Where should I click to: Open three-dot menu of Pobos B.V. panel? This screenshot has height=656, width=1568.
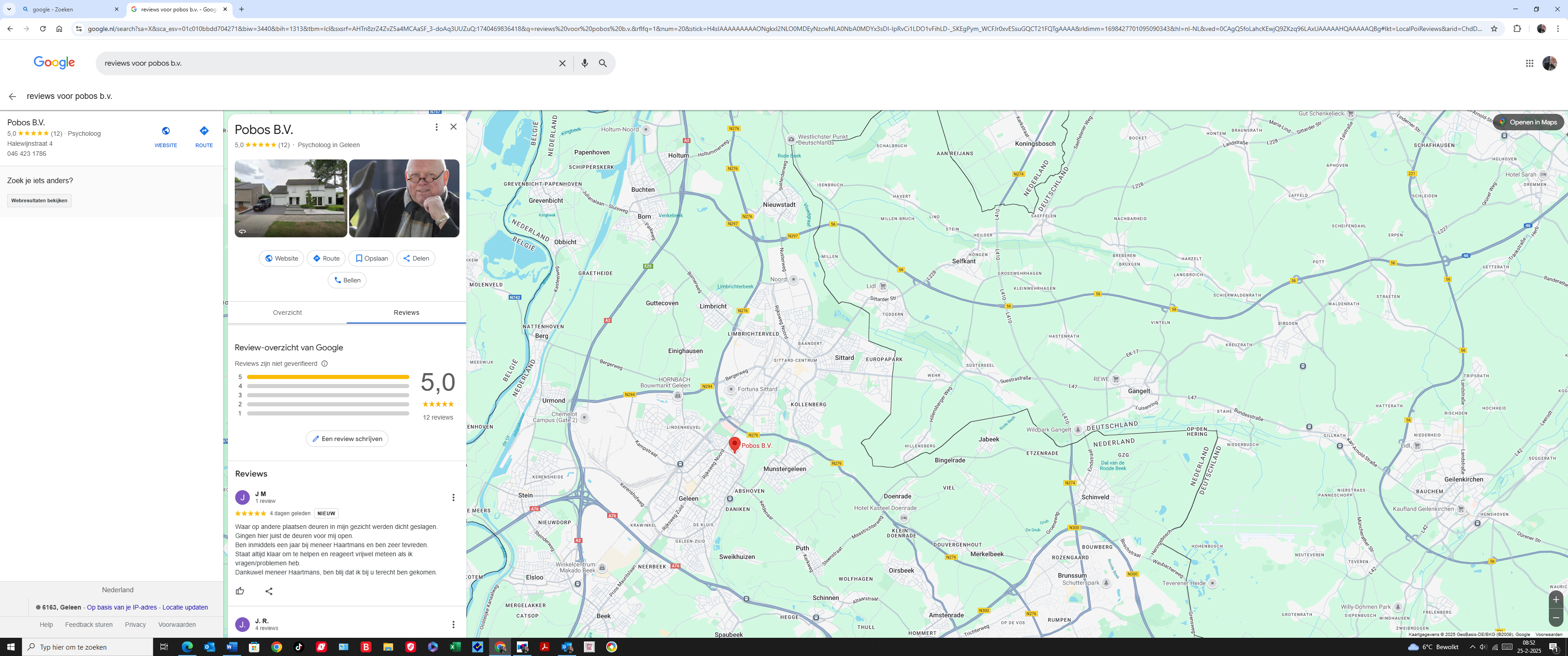pyautogui.click(x=436, y=127)
